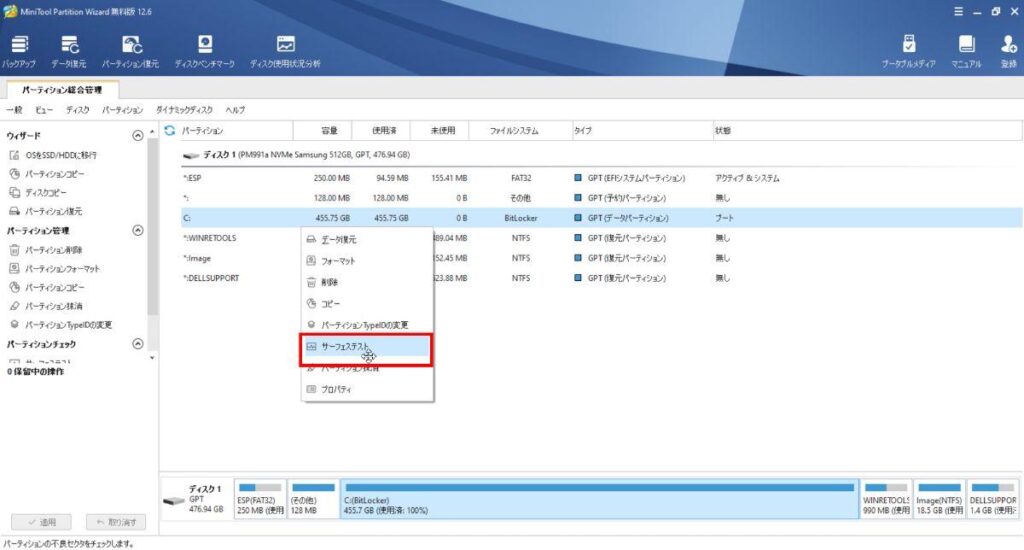Screen dimensions: 1024x550
Task: Start パーティション復元 wizard in sidebar
Action: pos(46,211)
